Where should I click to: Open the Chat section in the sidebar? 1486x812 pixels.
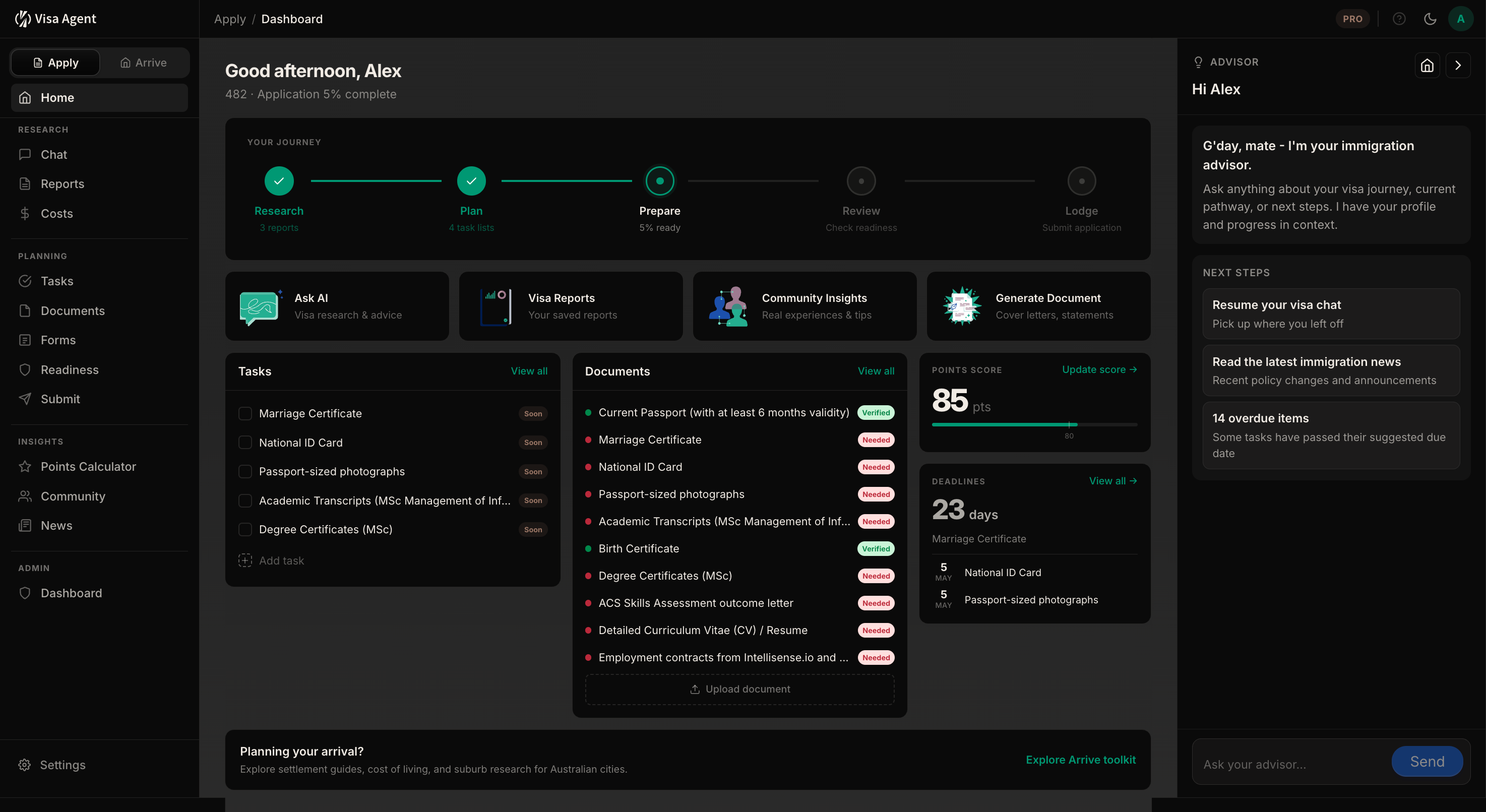[x=53, y=154]
